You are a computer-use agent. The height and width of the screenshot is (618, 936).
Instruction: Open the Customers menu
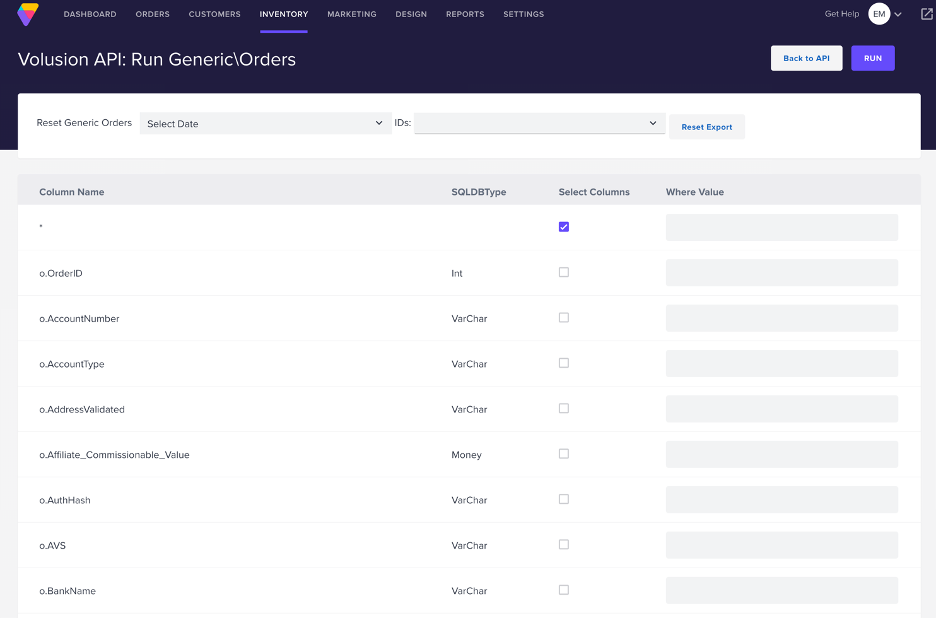click(214, 14)
